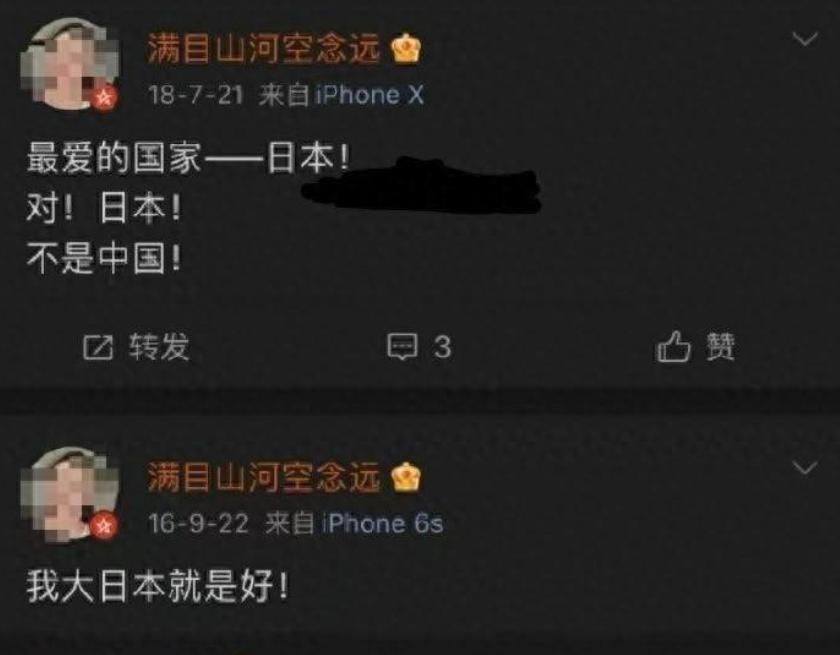840x655 pixels.
Task: Open the second post's pixelated avatar
Action: pyautogui.click(x=69, y=494)
